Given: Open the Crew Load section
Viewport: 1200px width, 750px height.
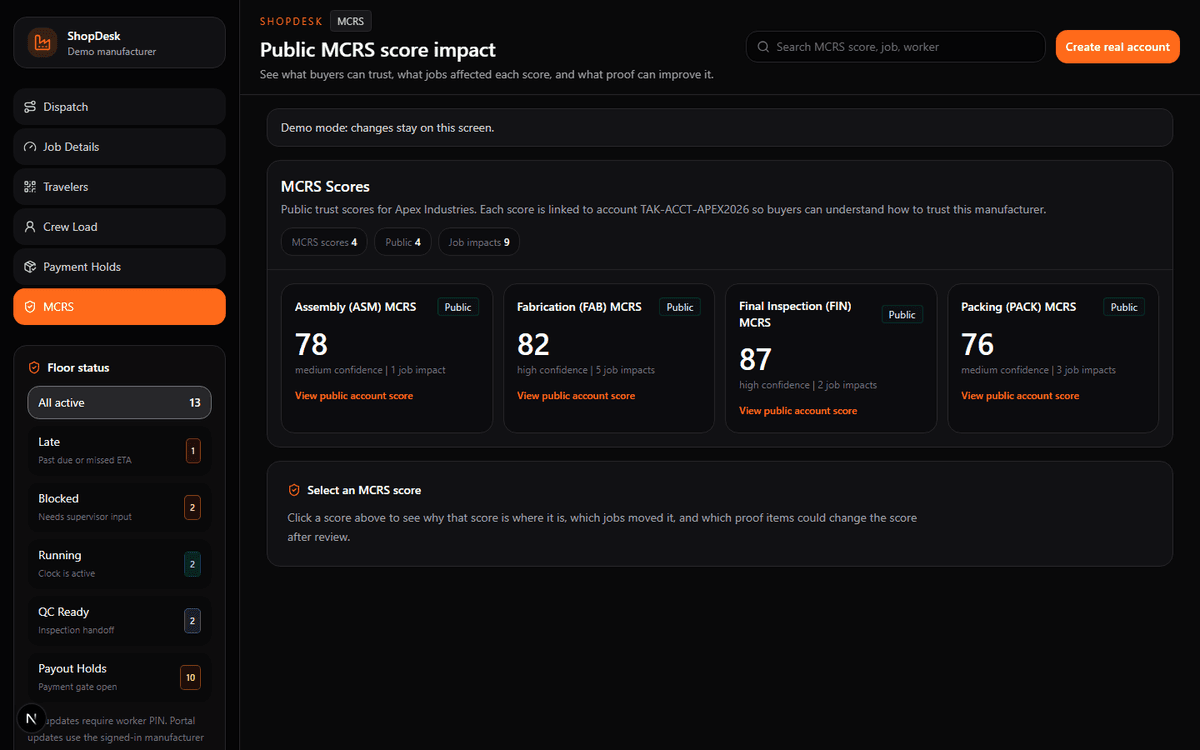Looking at the screenshot, I should coord(119,227).
